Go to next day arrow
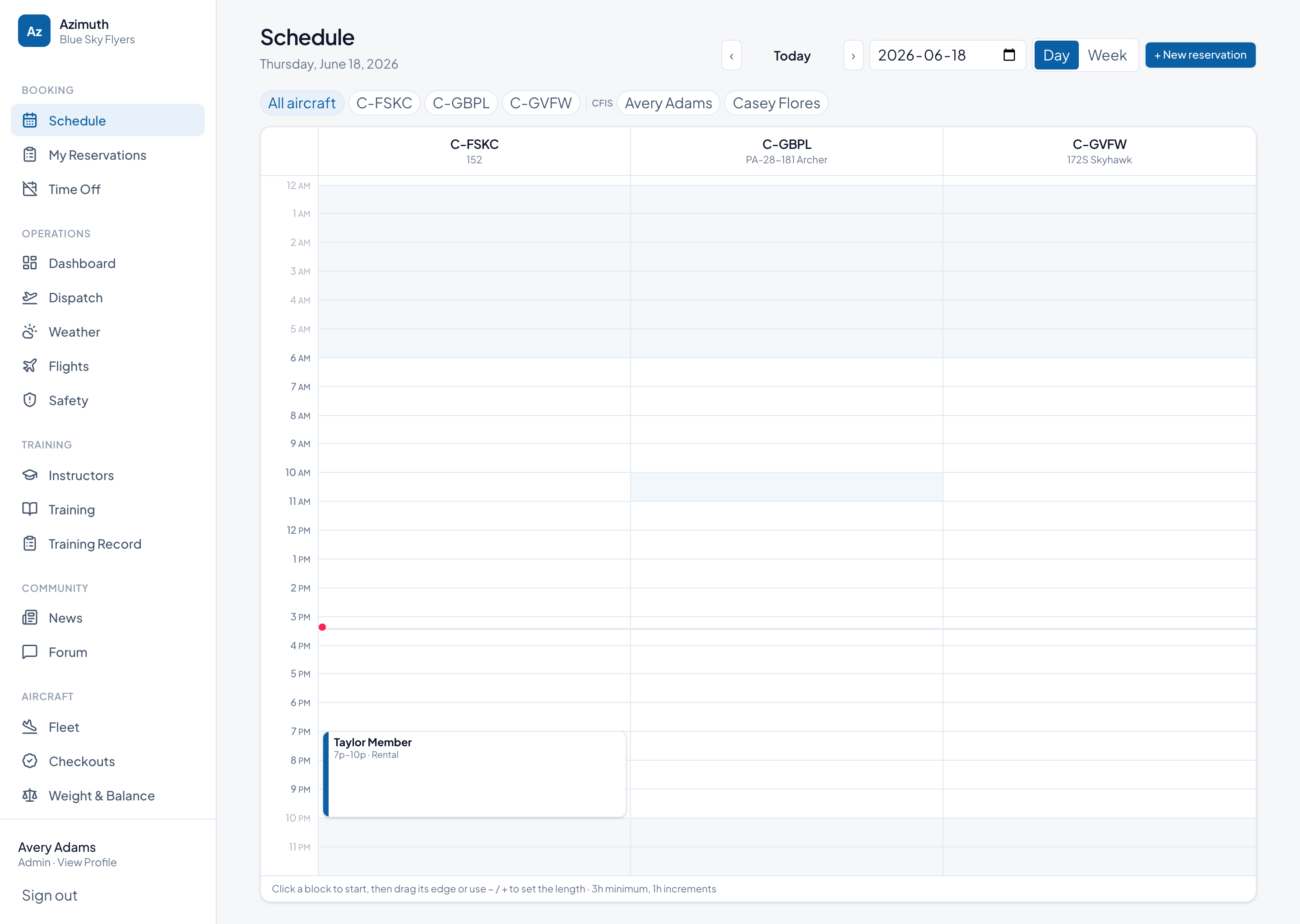The image size is (1300, 924). [853, 55]
